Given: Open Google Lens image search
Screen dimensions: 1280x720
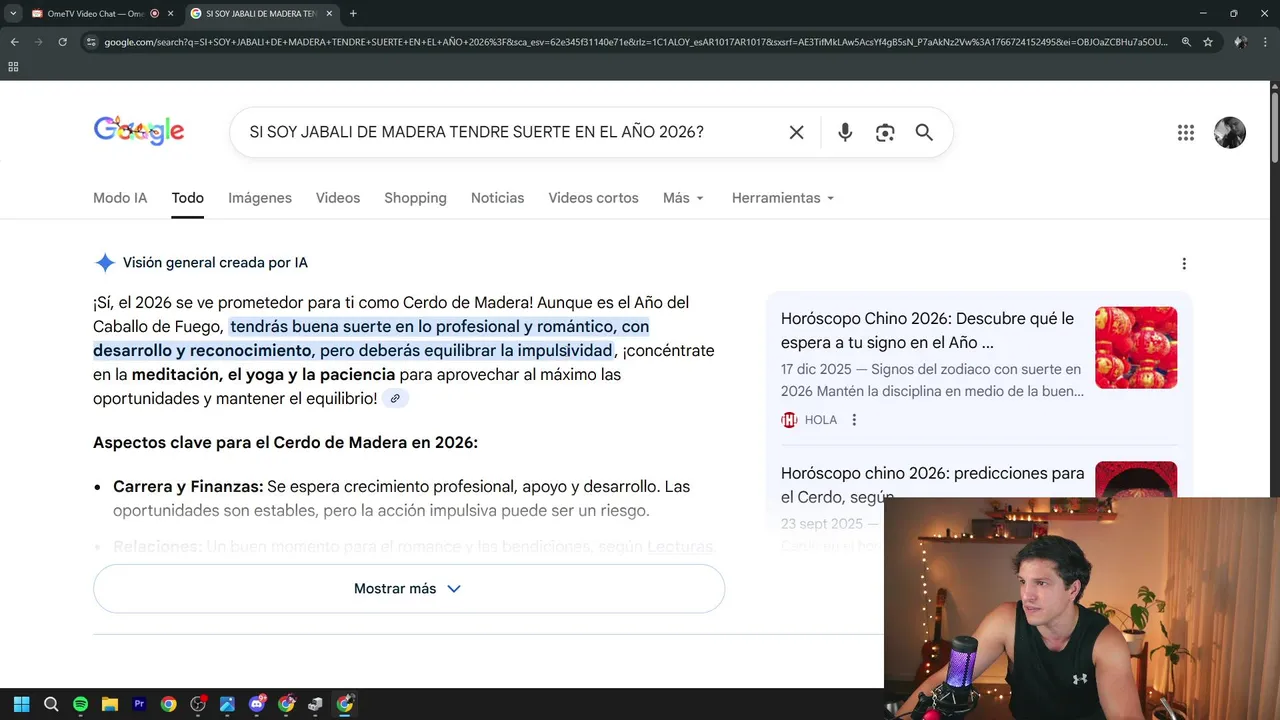Looking at the screenshot, I should (885, 132).
